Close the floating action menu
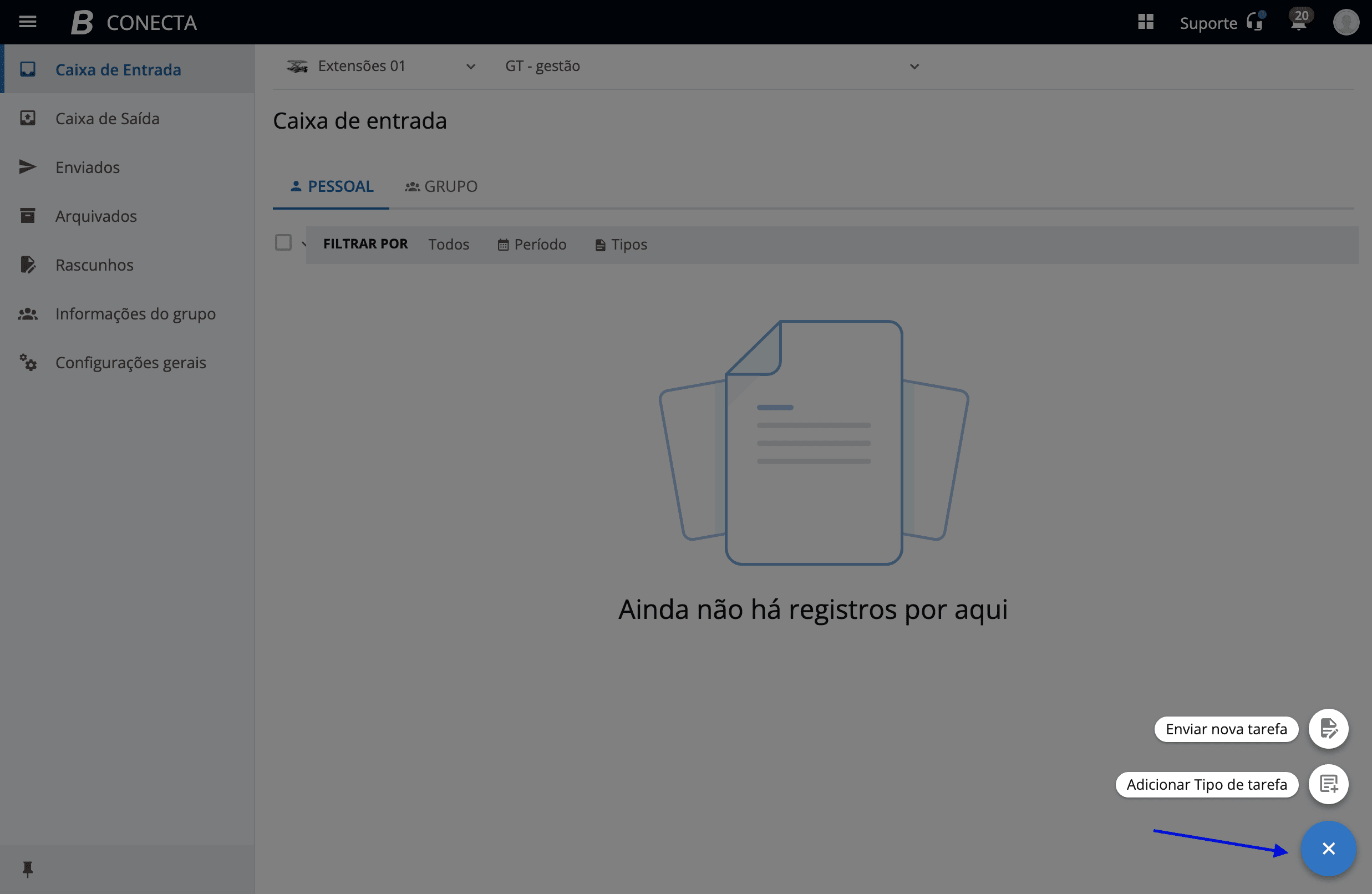Image resolution: width=1372 pixels, height=894 pixels. 1328,849
